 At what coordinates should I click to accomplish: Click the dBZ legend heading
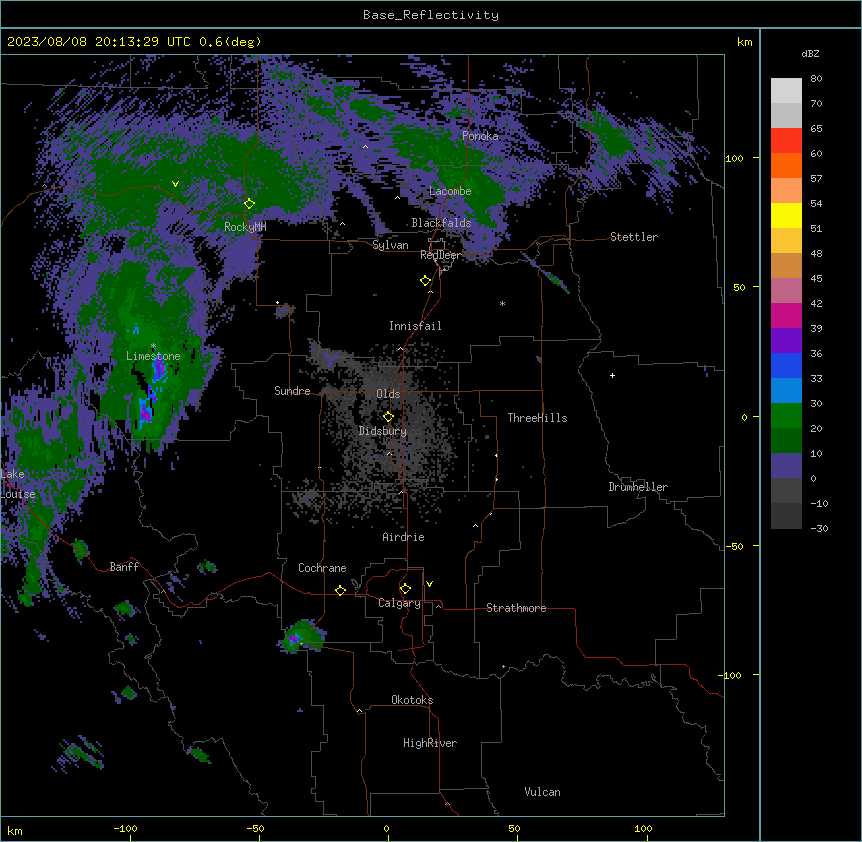pyautogui.click(x=810, y=53)
